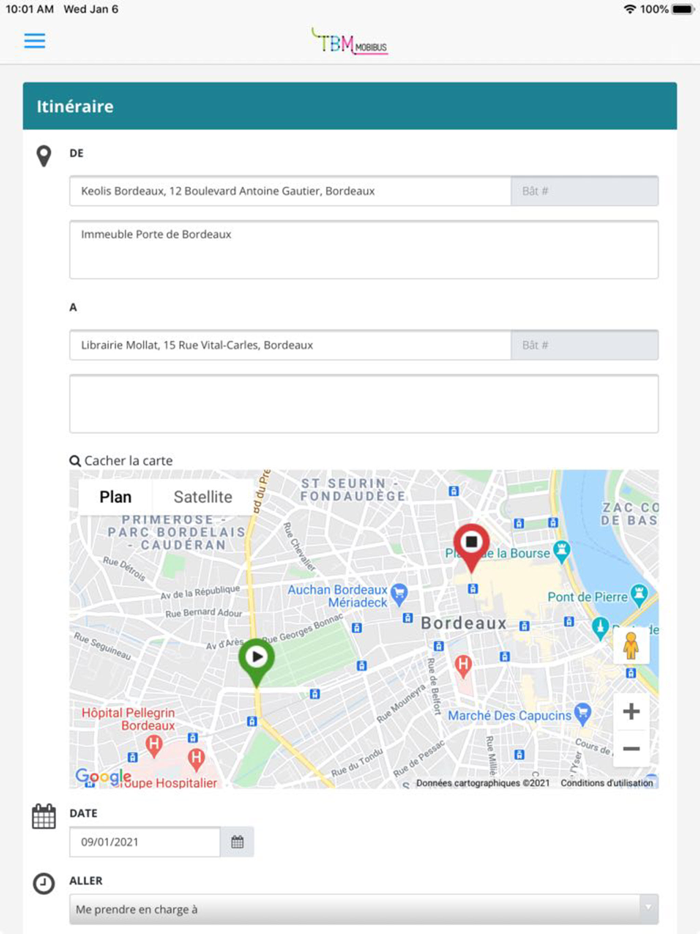
Task: Edit the Immeuble Porte de Bordeaux note field
Action: [x=364, y=250]
